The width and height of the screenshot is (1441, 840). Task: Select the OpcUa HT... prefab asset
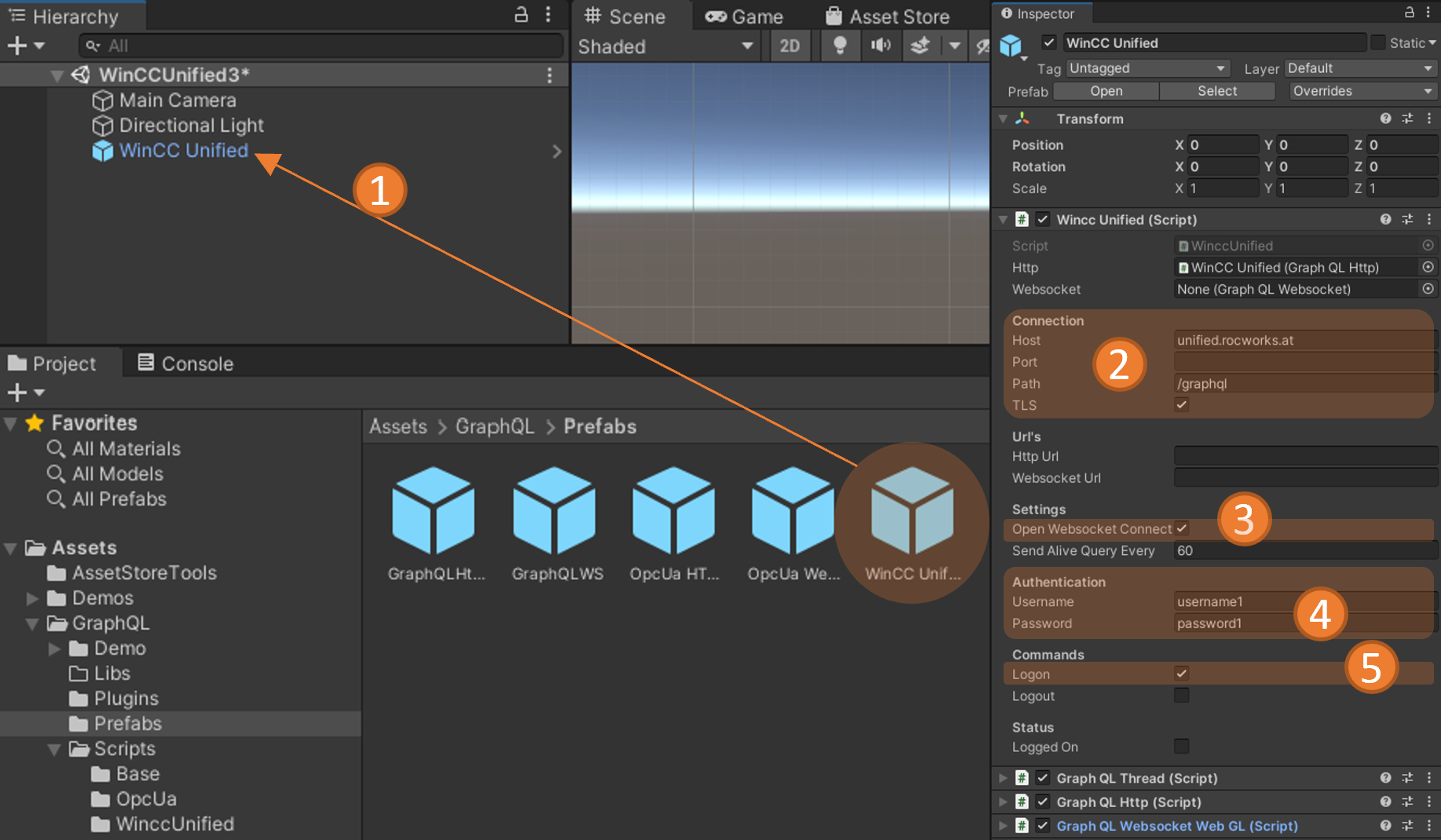coord(675,523)
